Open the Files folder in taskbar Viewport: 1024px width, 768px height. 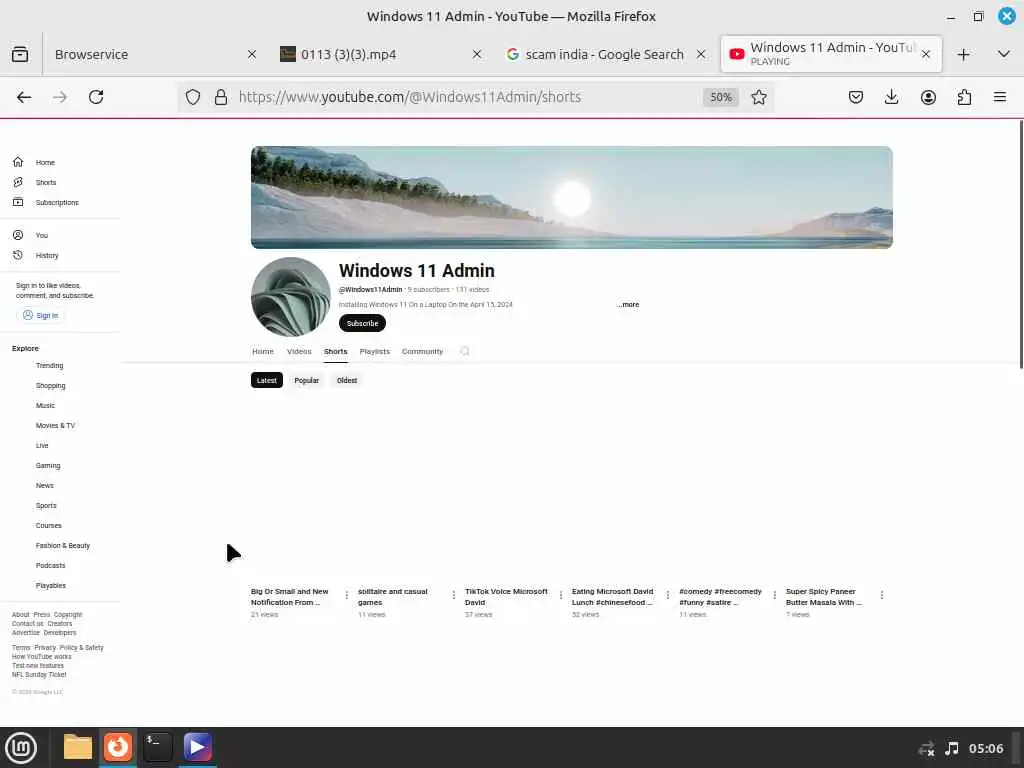click(78, 747)
